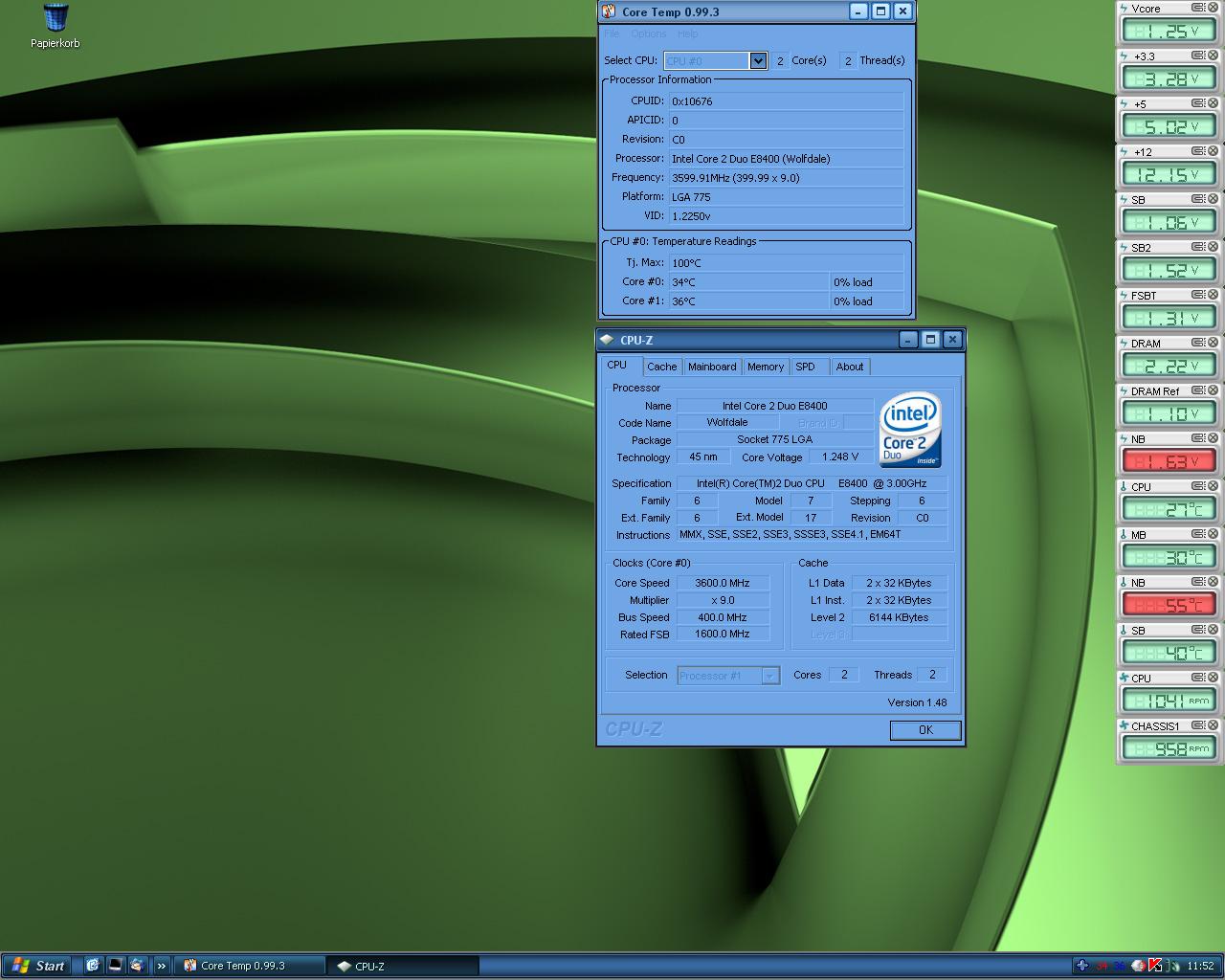
Task: Click the thermometer icon beside MB
Action: pos(1124,534)
